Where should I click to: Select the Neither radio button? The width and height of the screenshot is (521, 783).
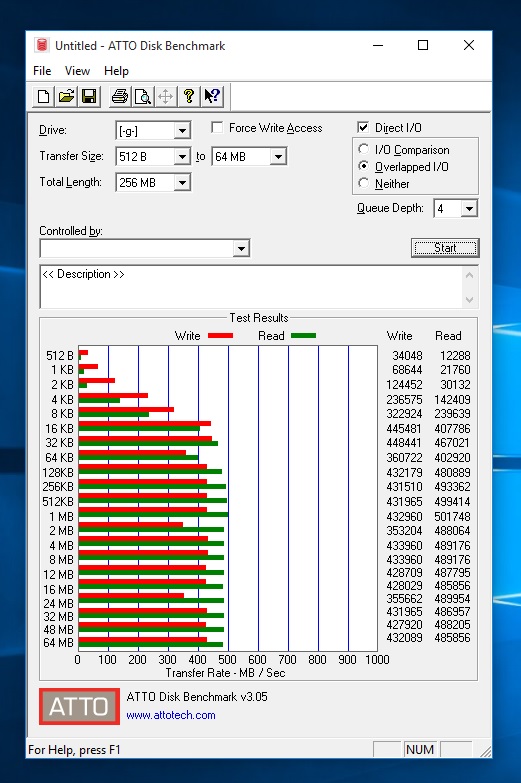[364, 183]
